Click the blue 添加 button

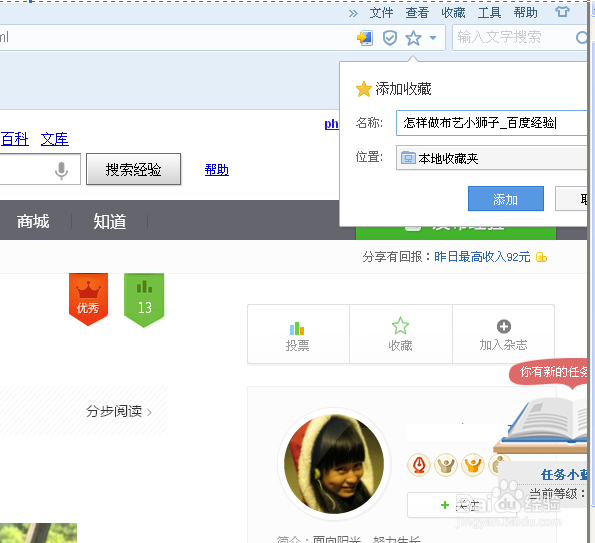[x=505, y=198]
